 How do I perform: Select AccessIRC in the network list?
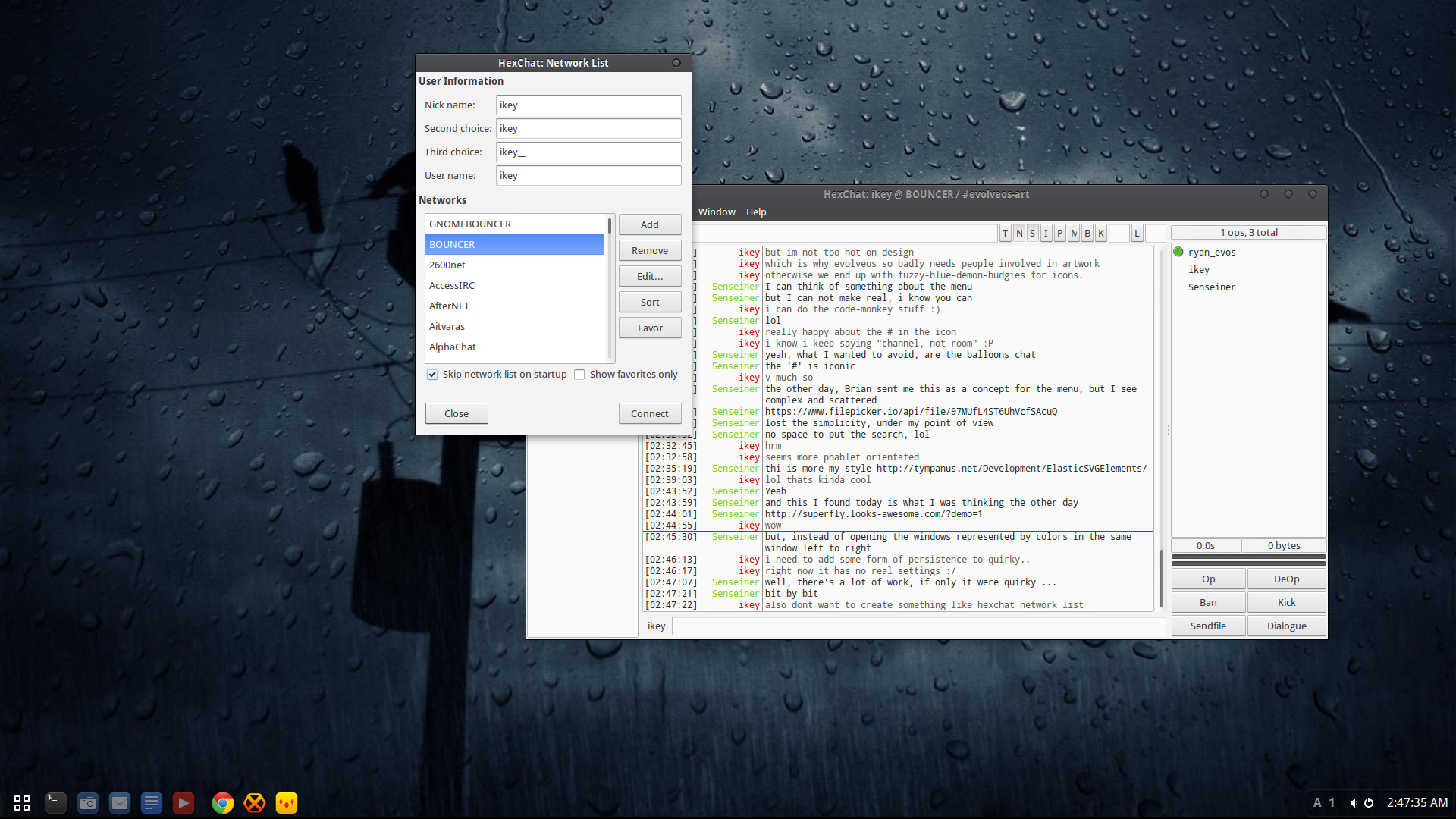pos(514,285)
